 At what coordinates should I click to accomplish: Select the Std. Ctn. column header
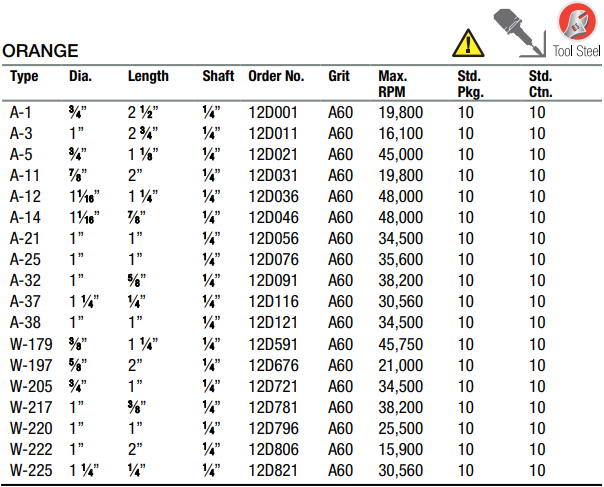coord(540,84)
